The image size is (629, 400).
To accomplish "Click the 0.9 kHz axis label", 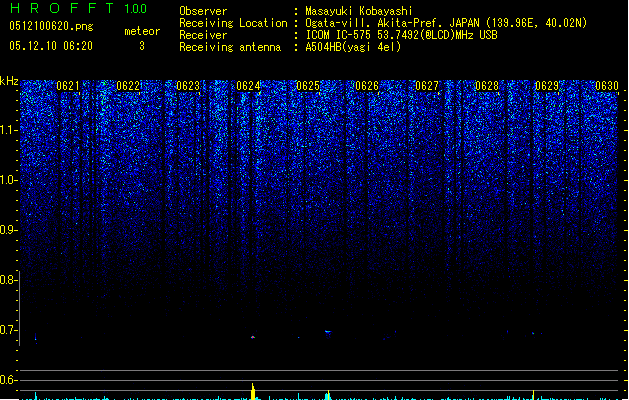I will [8, 230].
